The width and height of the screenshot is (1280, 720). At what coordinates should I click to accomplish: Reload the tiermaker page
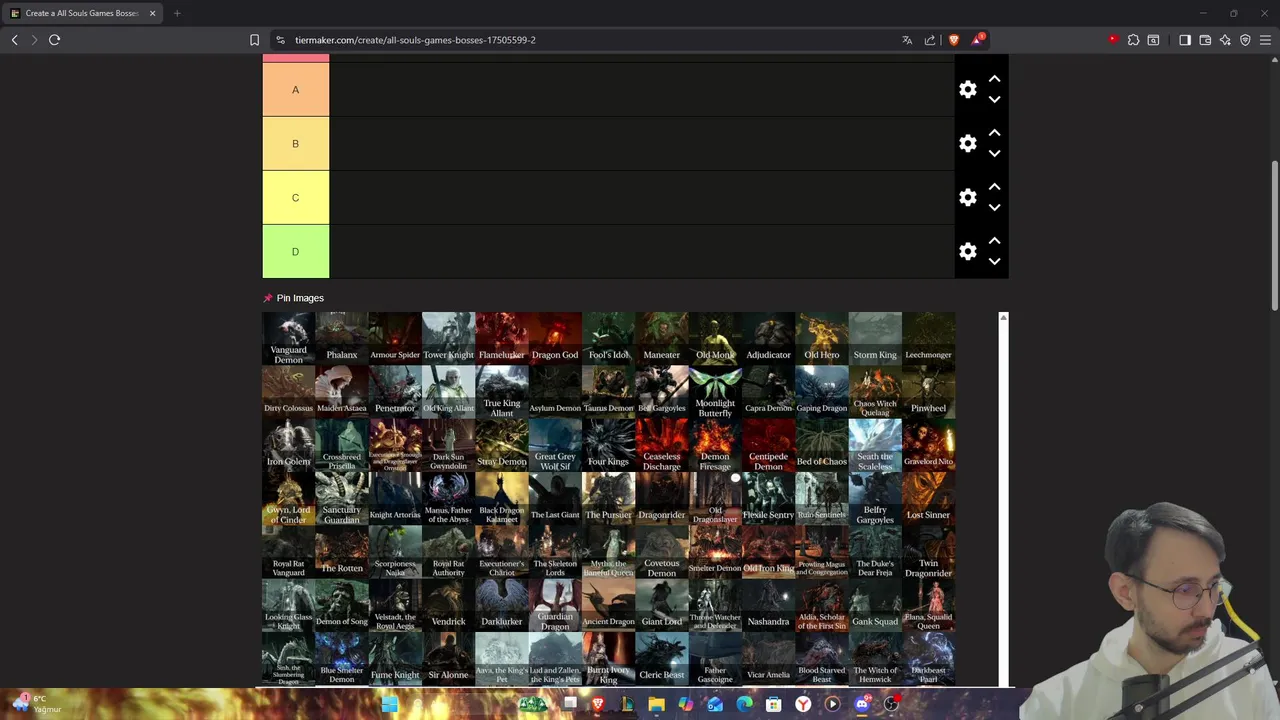coord(54,40)
